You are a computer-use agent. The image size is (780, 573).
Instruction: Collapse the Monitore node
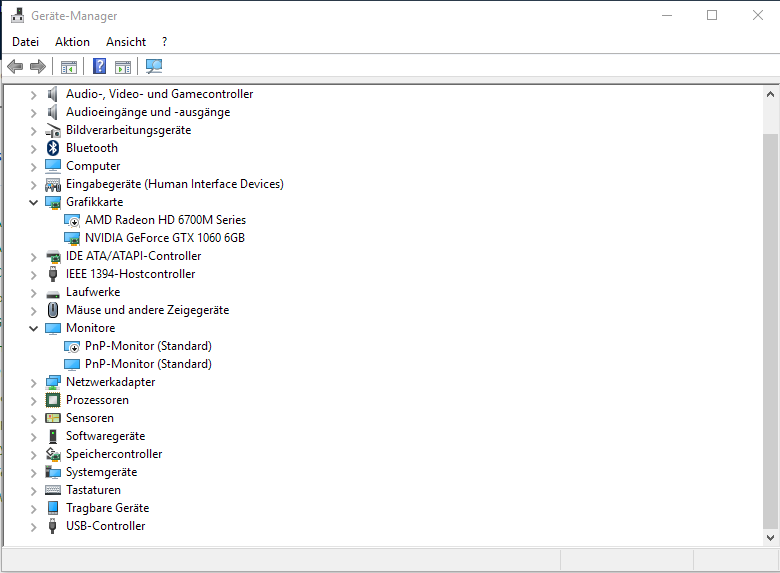(33, 328)
